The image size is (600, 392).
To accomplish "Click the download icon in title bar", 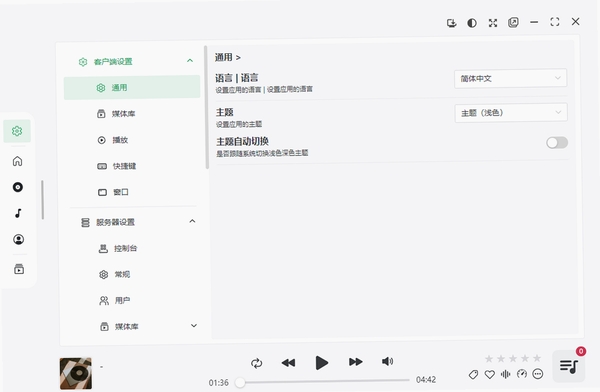I will point(452,23).
